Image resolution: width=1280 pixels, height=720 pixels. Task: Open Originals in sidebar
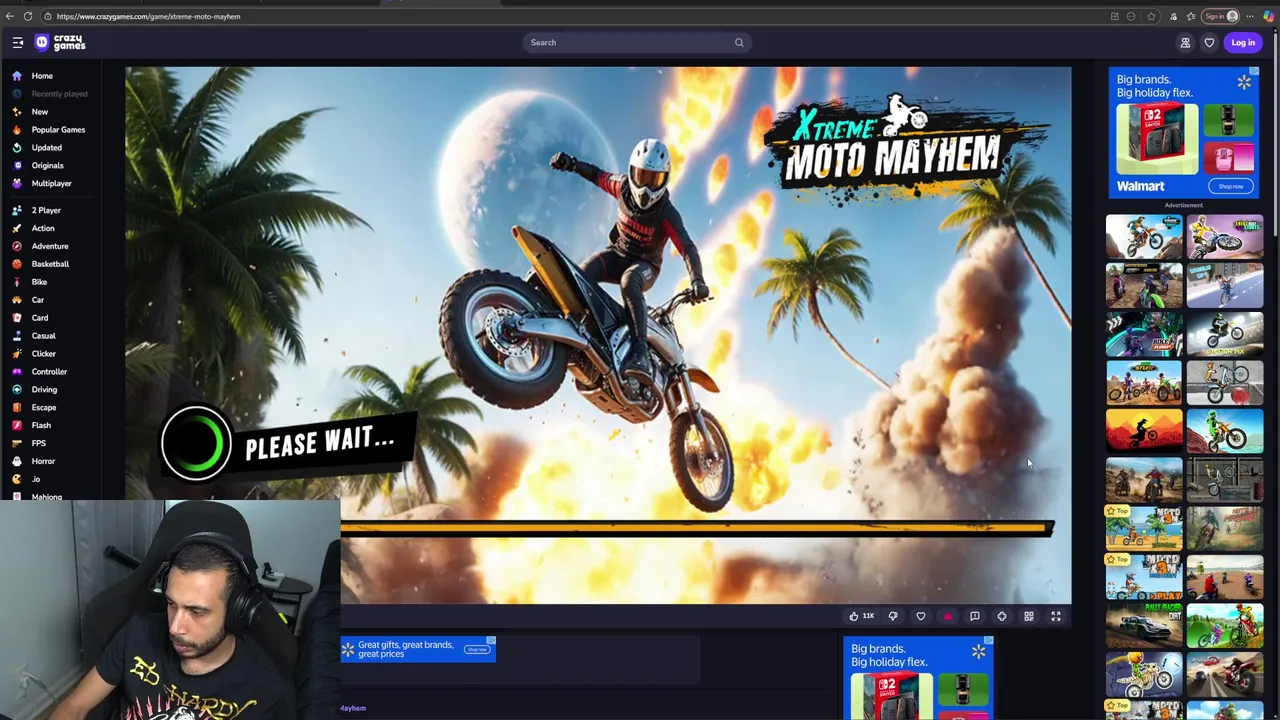(x=47, y=166)
